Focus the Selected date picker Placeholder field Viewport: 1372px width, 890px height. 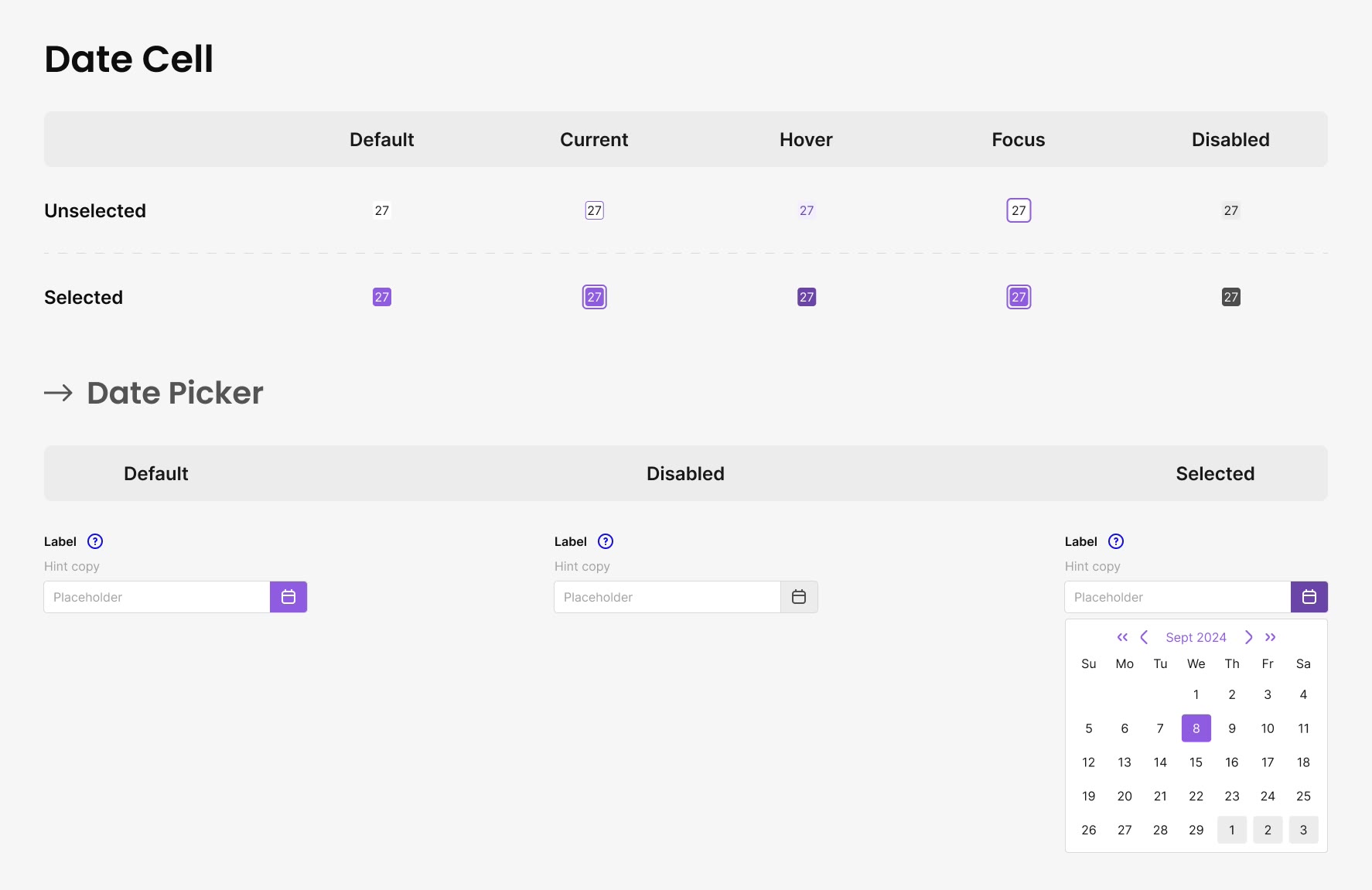(x=1178, y=597)
